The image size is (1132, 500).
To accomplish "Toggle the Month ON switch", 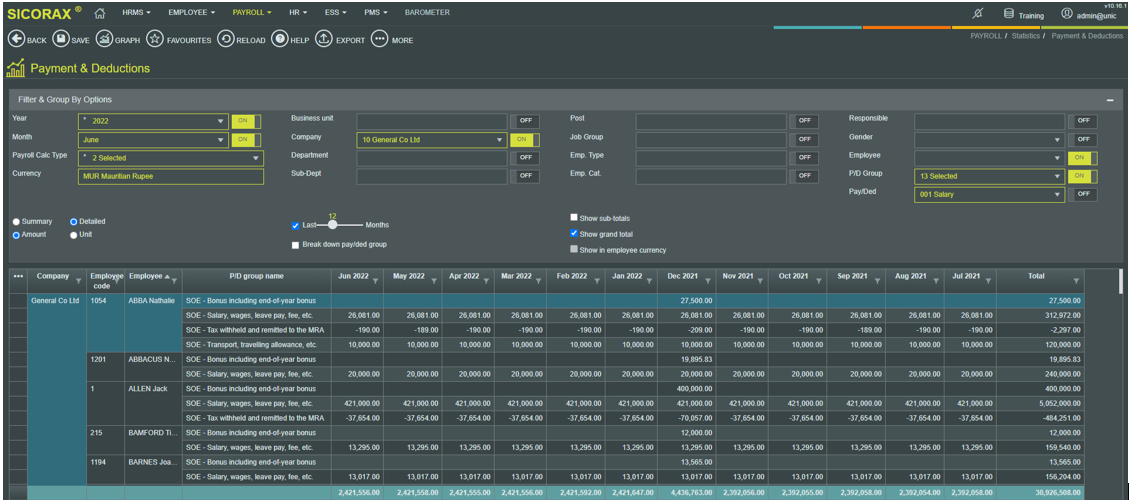I will pyautogui.click(x=246, y=139).
